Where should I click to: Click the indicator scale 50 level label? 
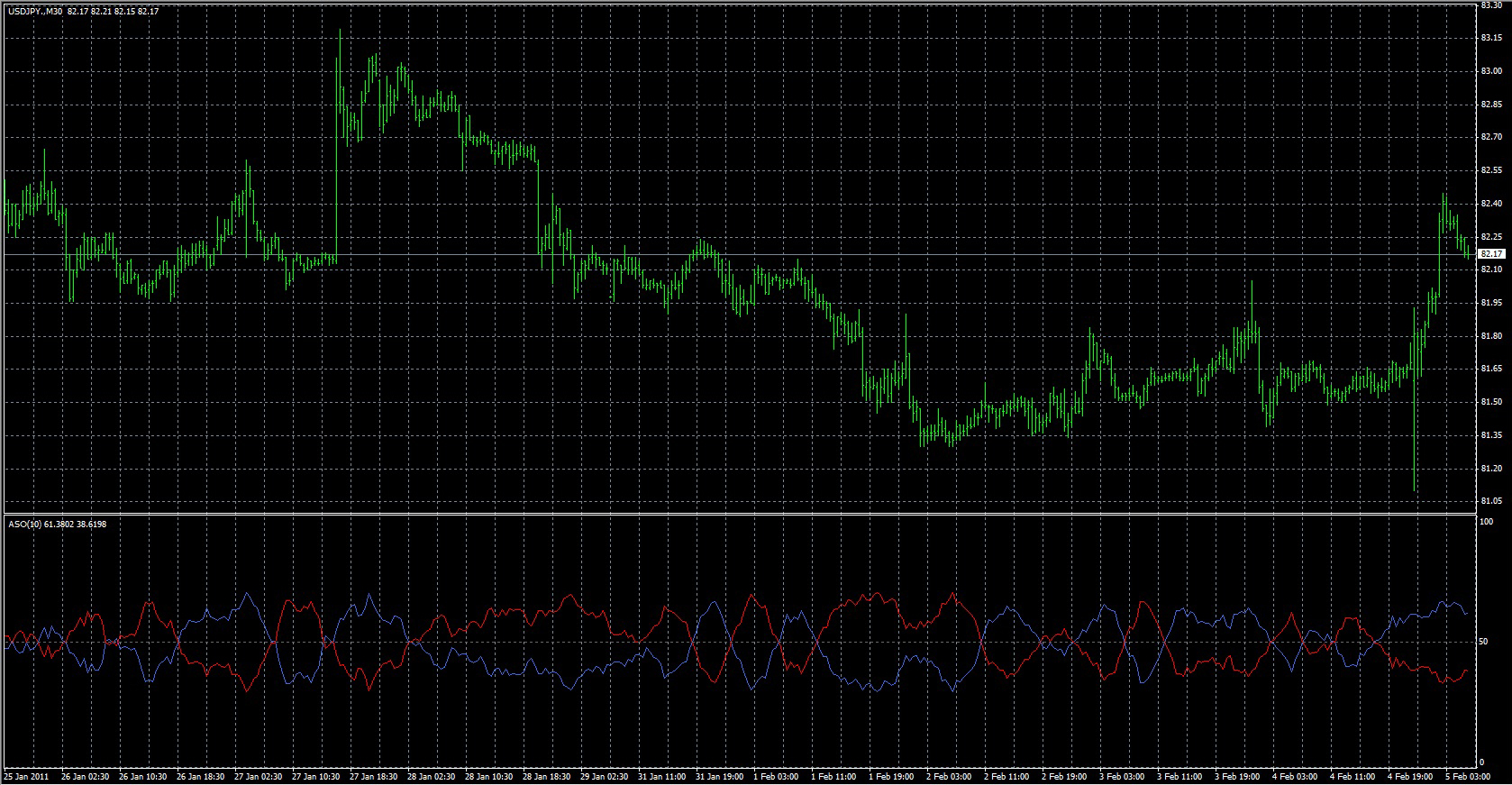point(1485,642)
